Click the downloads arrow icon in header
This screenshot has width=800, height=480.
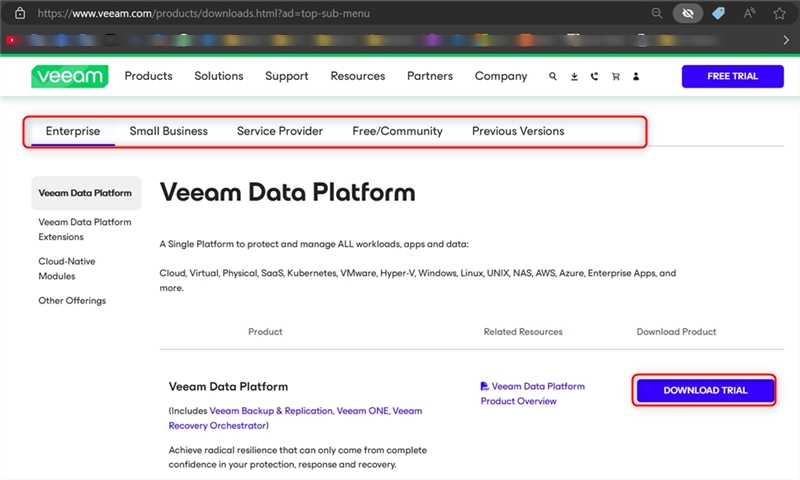coord(574,76)
